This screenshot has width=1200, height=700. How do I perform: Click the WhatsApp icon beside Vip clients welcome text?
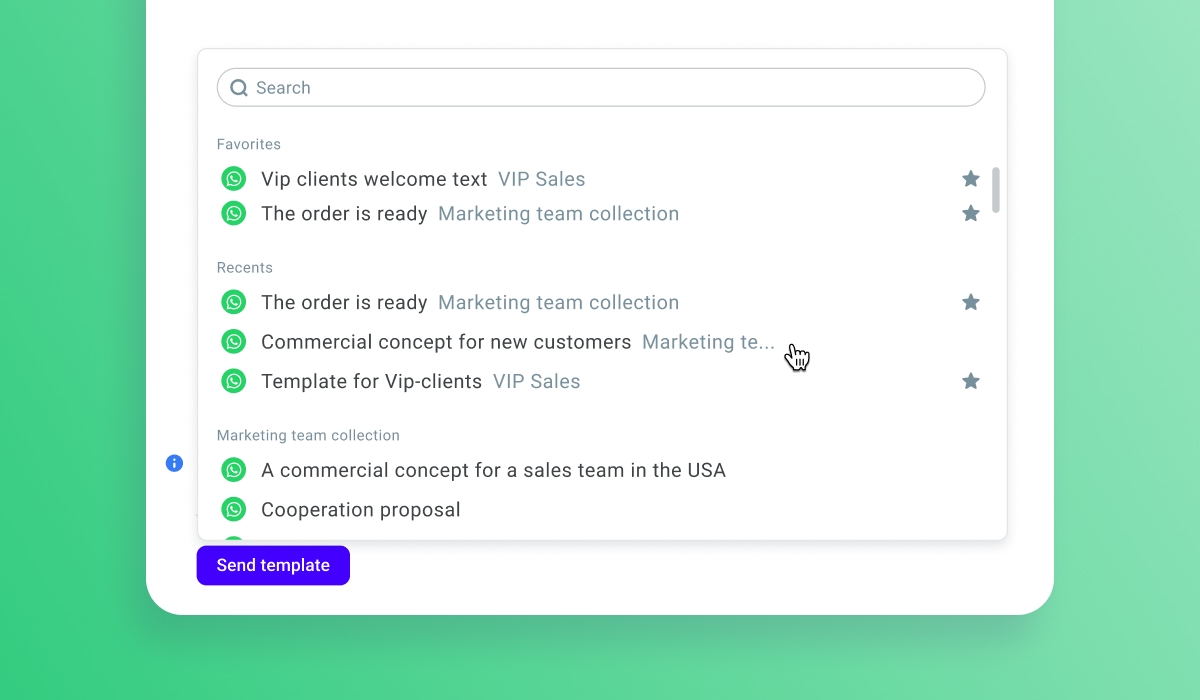234,179
